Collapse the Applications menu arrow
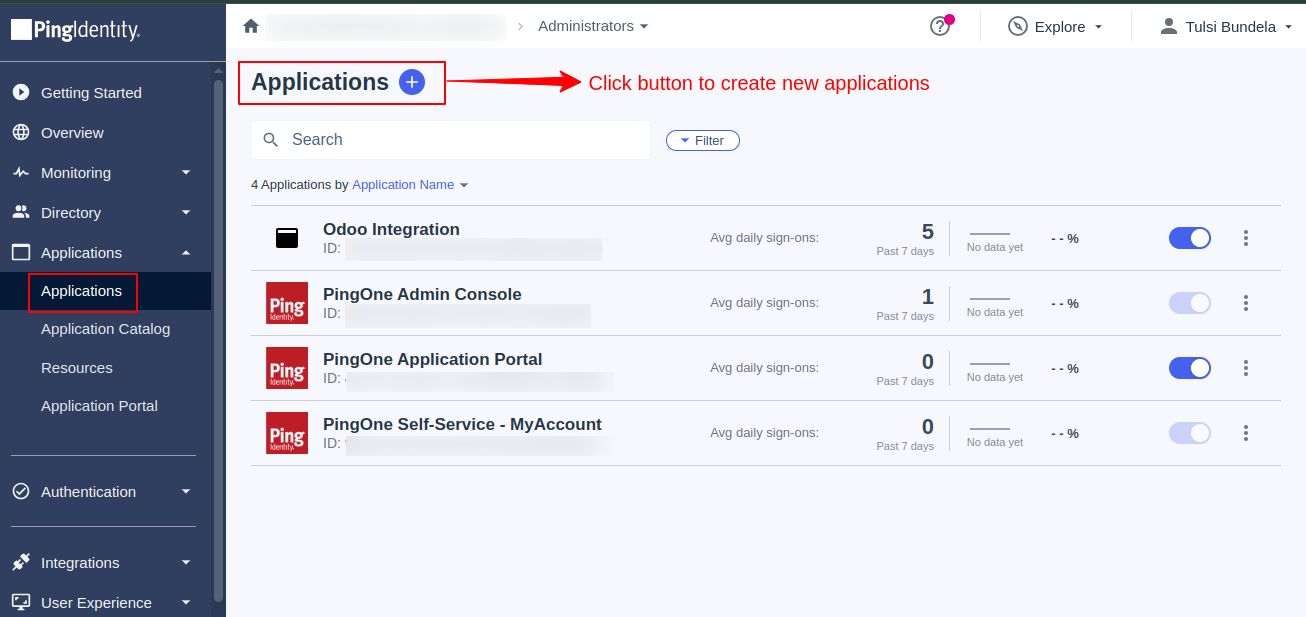This screenshot has width=1306, height=617. 186,252
